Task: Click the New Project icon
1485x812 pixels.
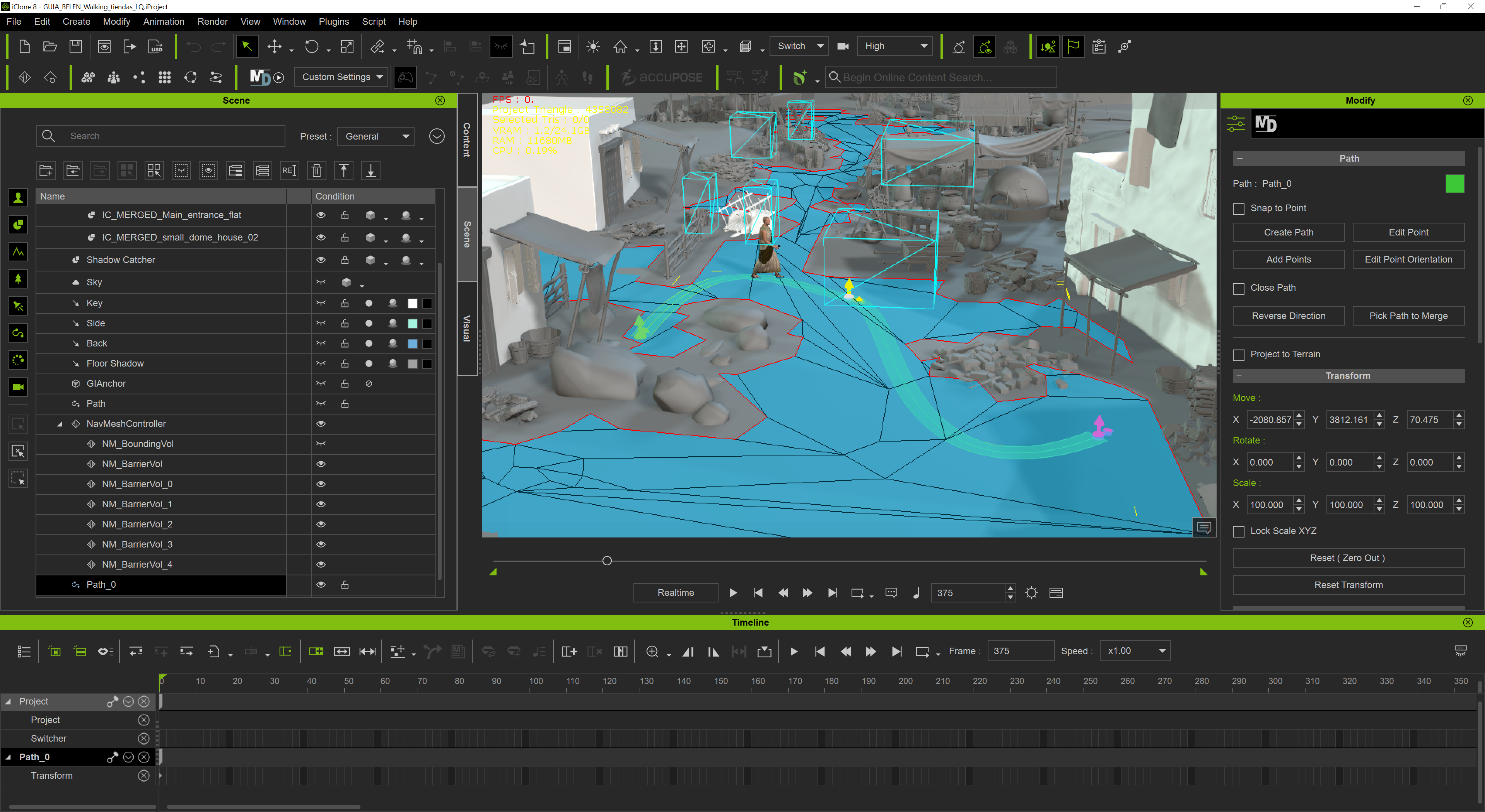Action: pyautogui.click(x=24, y=47)
